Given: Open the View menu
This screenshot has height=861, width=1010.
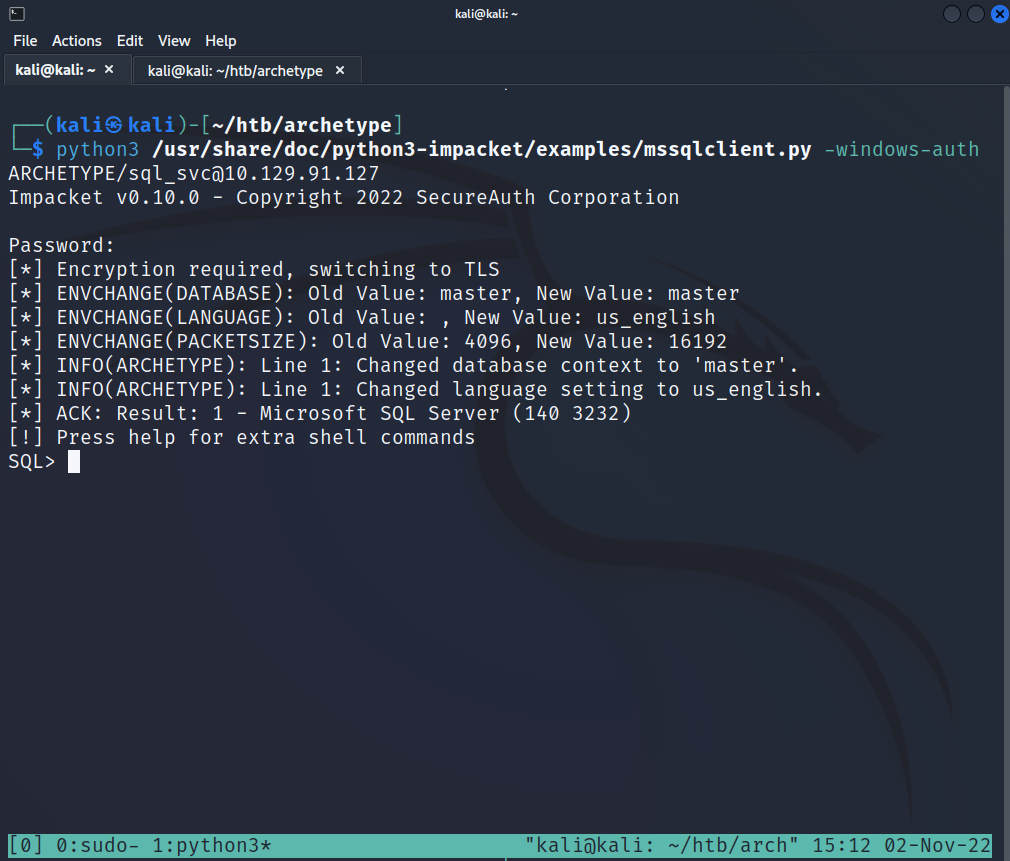Looking at the screenshot, I should pos(174,41).
